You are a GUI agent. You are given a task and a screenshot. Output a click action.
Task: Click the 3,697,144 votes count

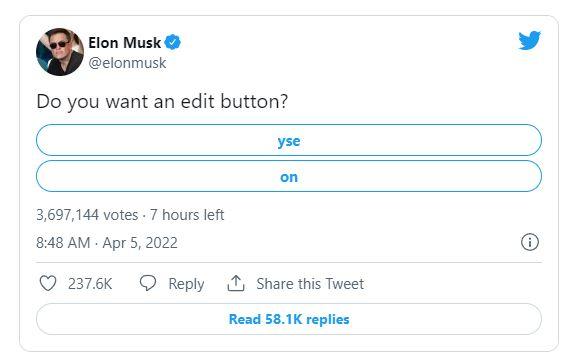coord(87,215)
